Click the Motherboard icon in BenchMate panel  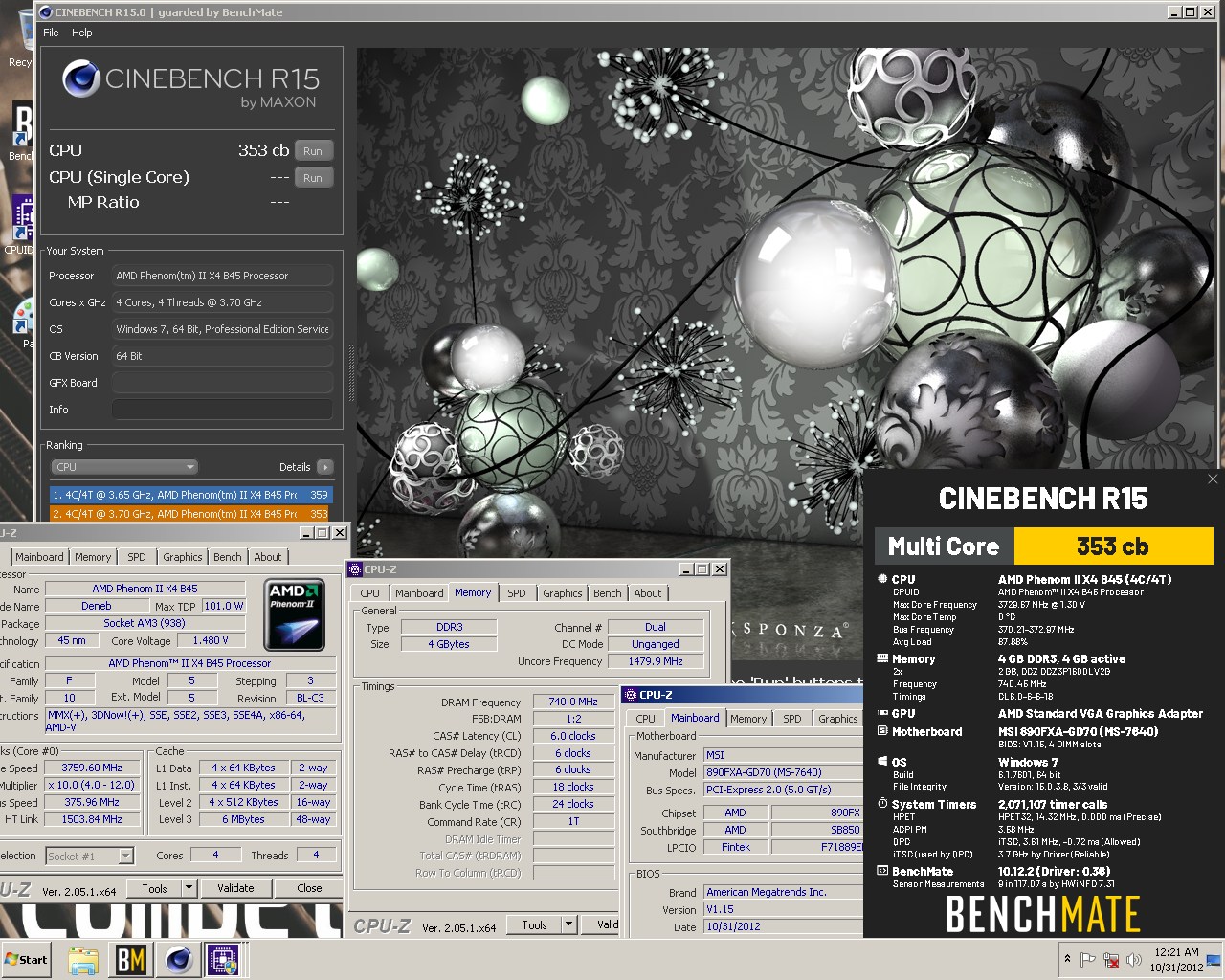click(882, 731)
